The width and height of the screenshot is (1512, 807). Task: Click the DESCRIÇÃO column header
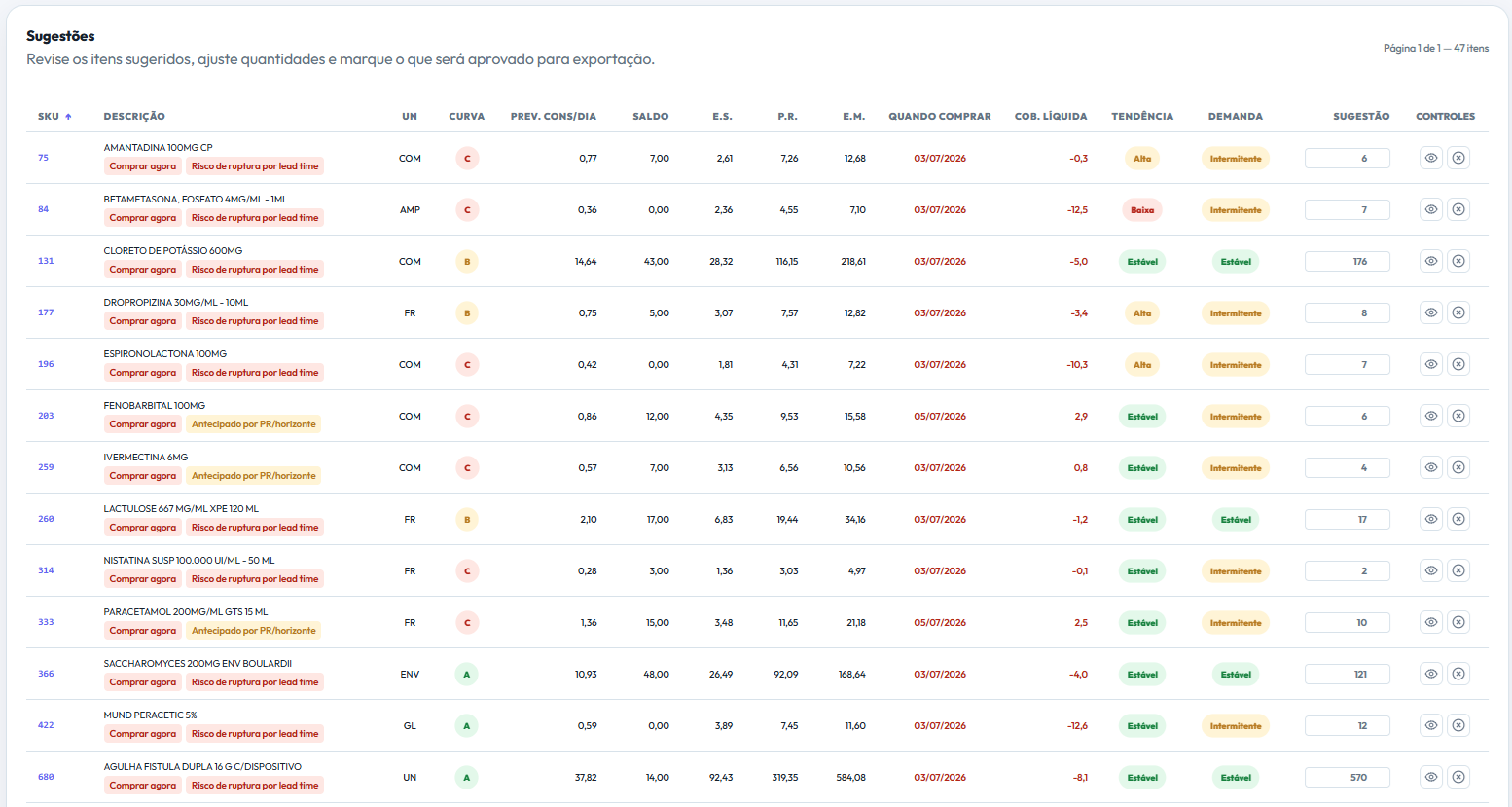coord(134,116)
